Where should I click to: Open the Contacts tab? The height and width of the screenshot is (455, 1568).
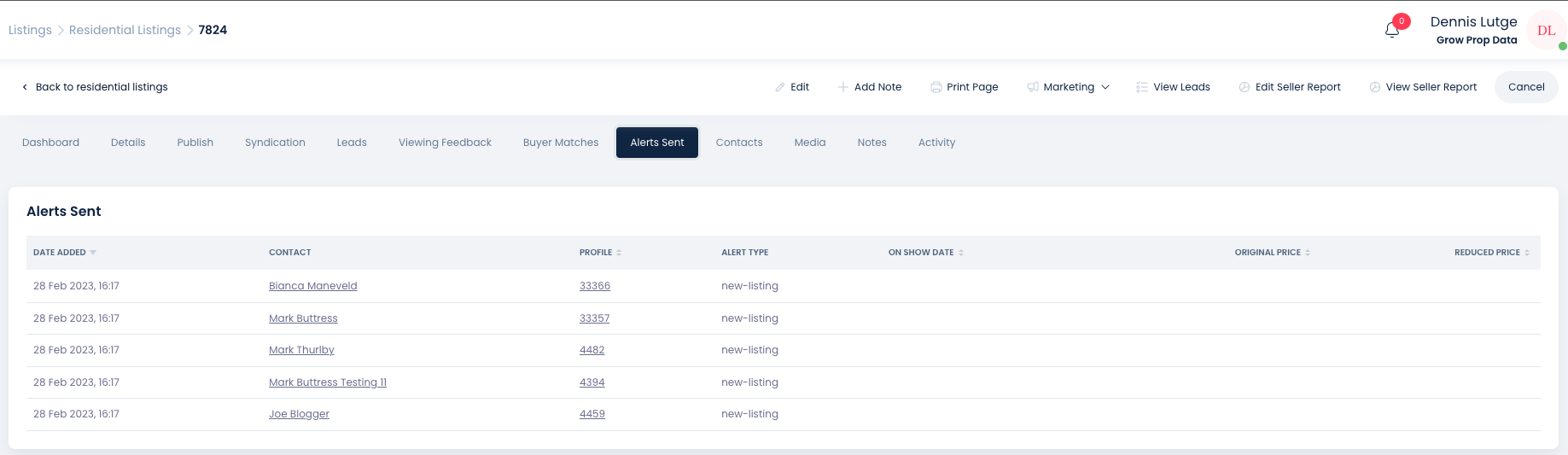tap(739, 143)
